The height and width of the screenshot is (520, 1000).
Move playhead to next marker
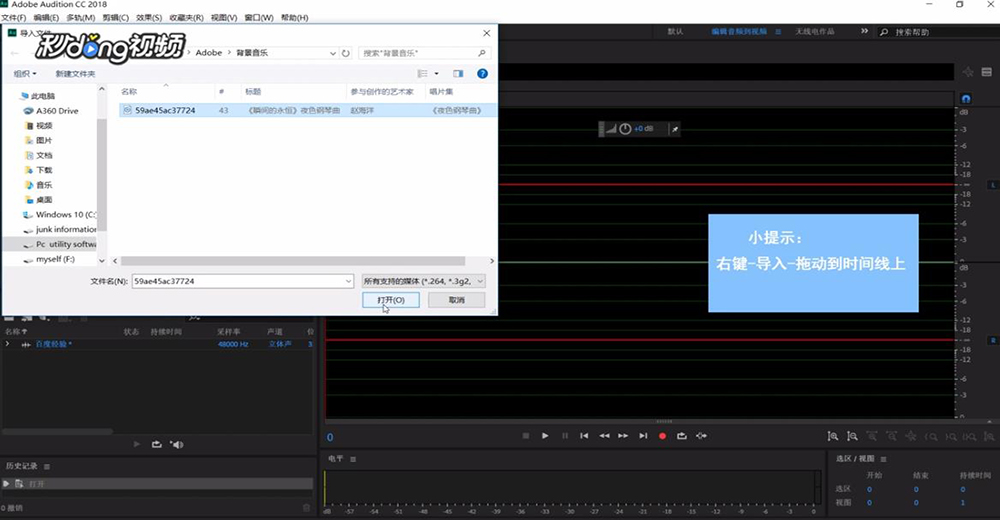click(x=643, y=436)
